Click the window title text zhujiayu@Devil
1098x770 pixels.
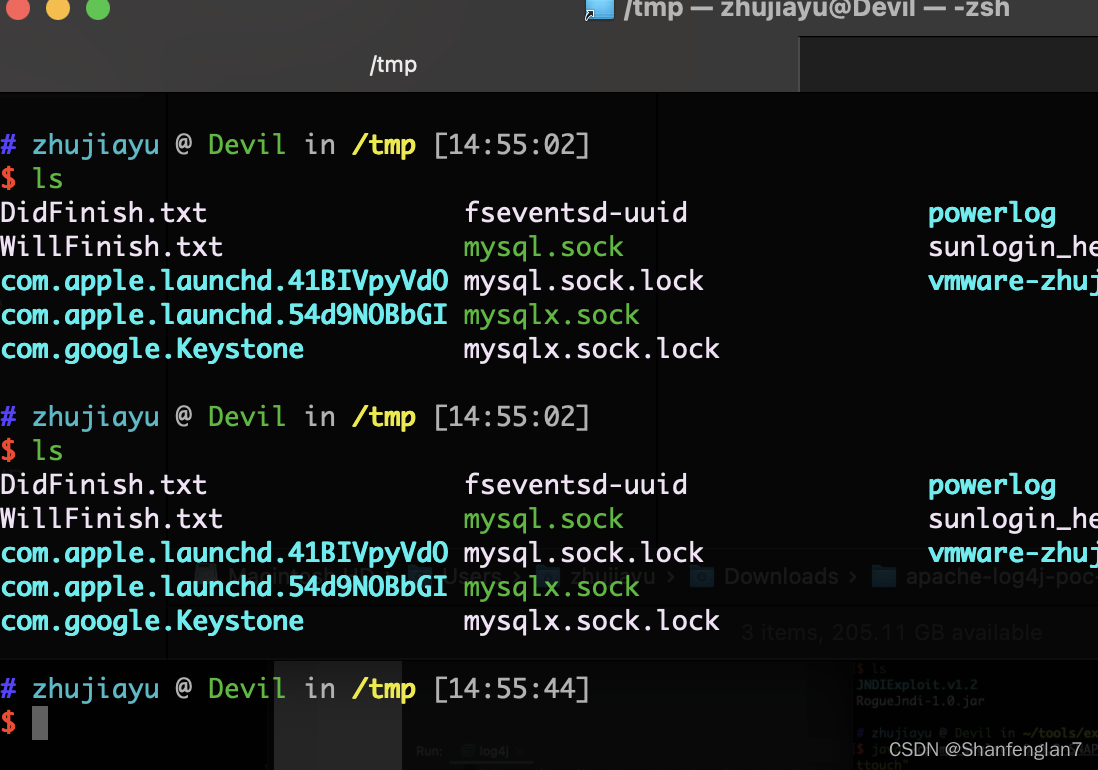(817, 9)
